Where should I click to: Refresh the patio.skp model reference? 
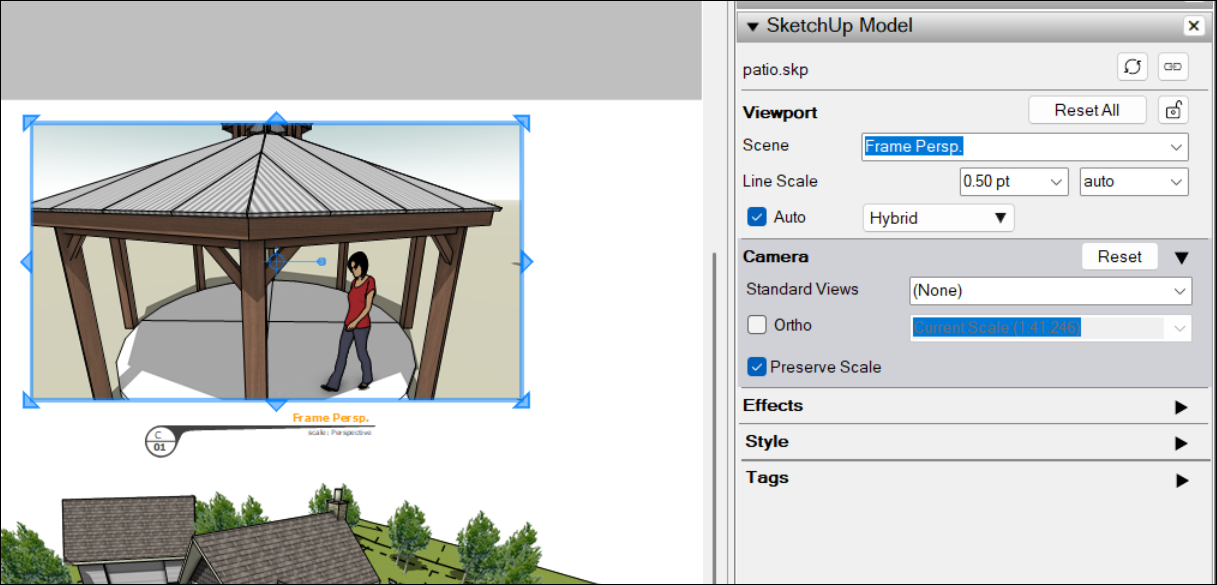tap(1132, 66)
